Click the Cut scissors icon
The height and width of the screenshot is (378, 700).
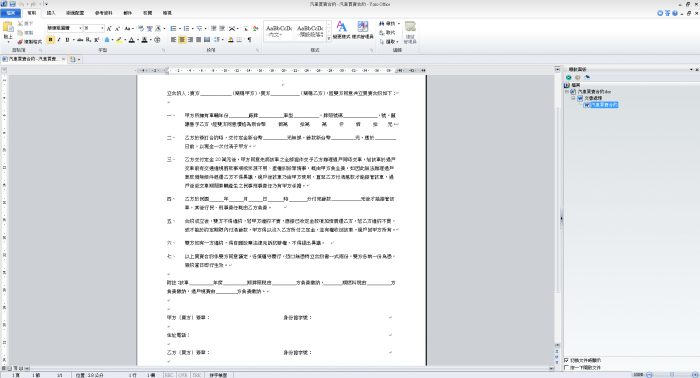pos(20,23)
